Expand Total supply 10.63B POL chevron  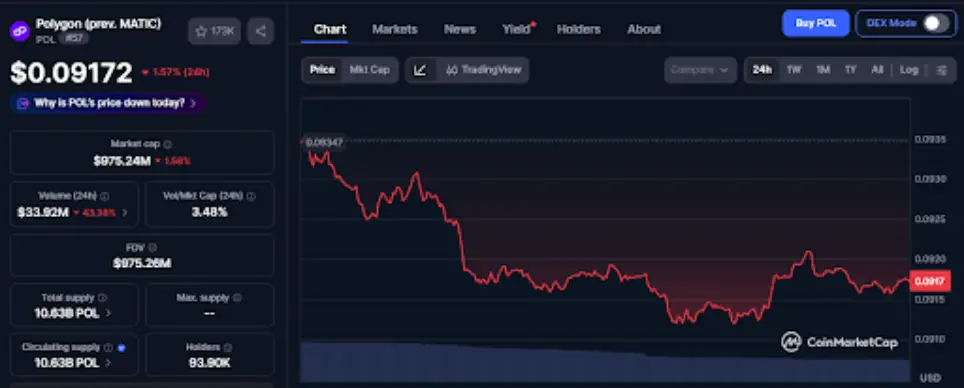coord(108,313)
